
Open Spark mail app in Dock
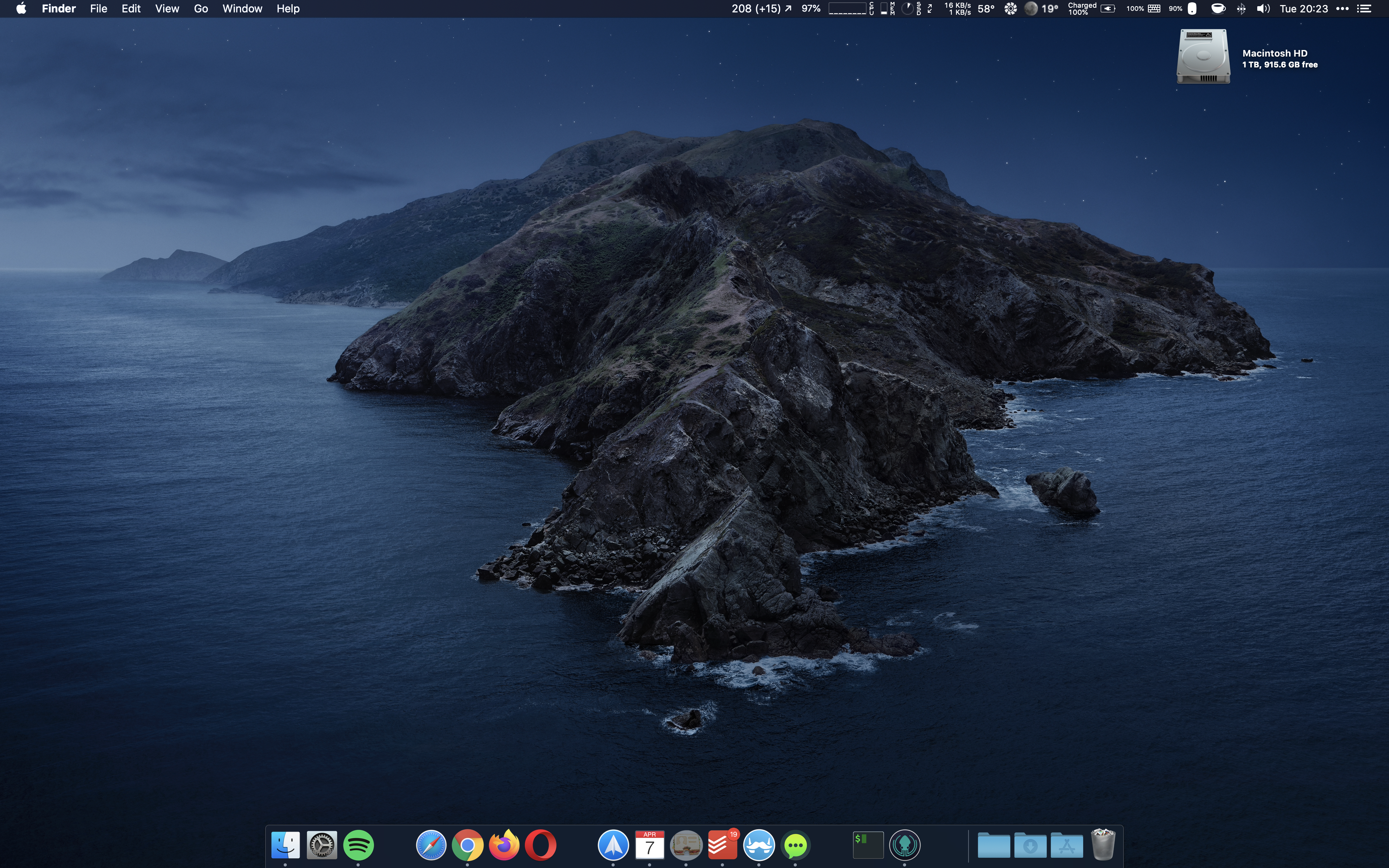point(613,845)
